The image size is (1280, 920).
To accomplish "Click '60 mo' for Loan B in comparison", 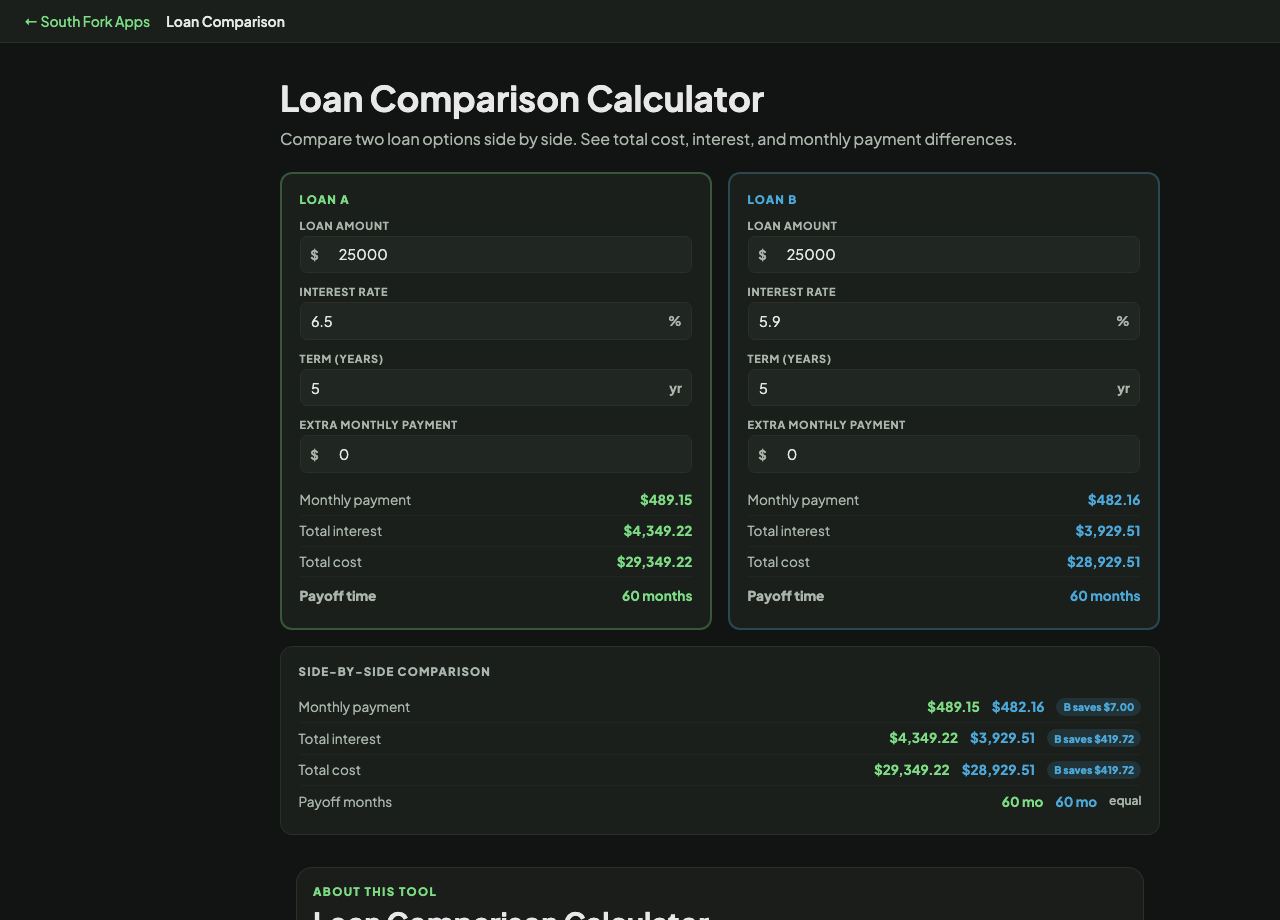I will 1076,802.
